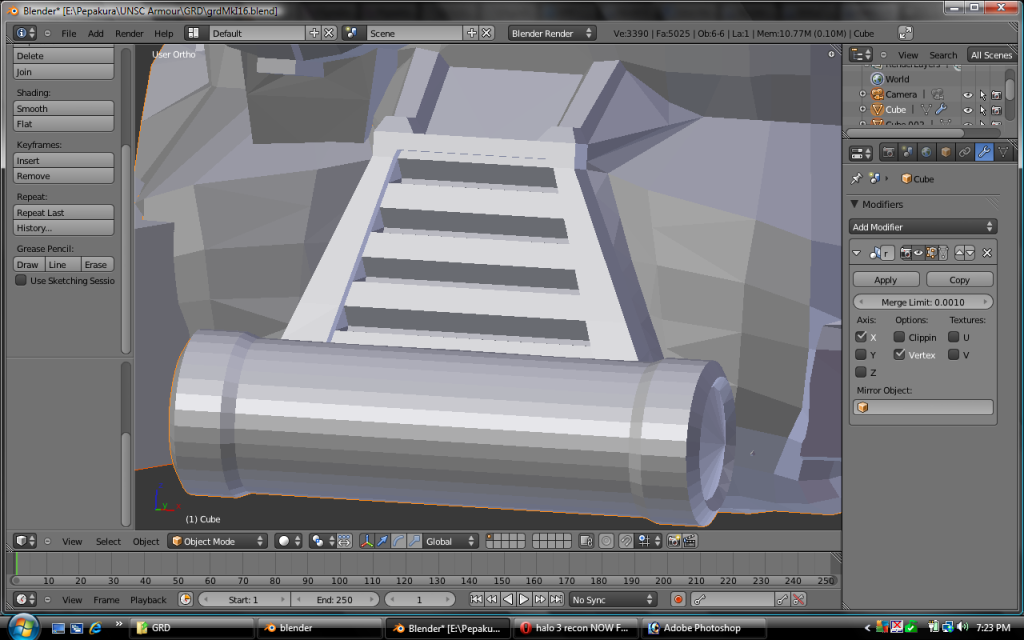Enable the Z axis mirror checkbox

[861, 372]
